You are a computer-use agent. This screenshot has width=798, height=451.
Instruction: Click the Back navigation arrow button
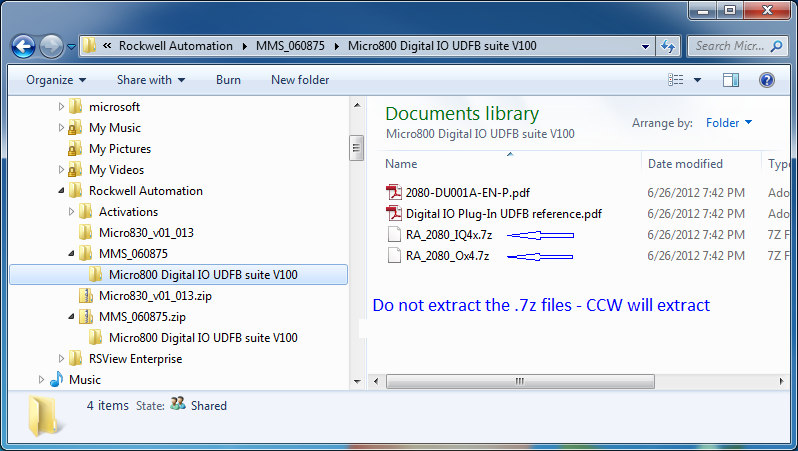coord(24,46)
